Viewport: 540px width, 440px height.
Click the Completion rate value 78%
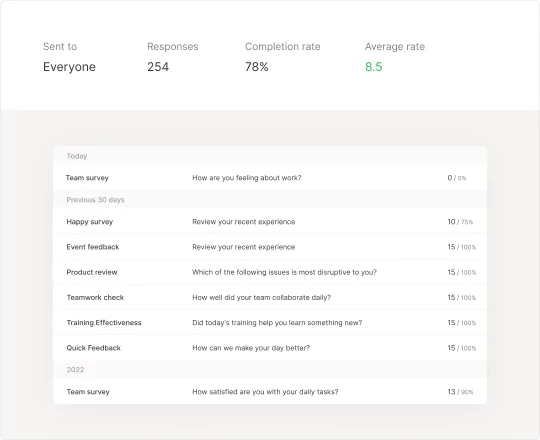click(x=257, y=67)
